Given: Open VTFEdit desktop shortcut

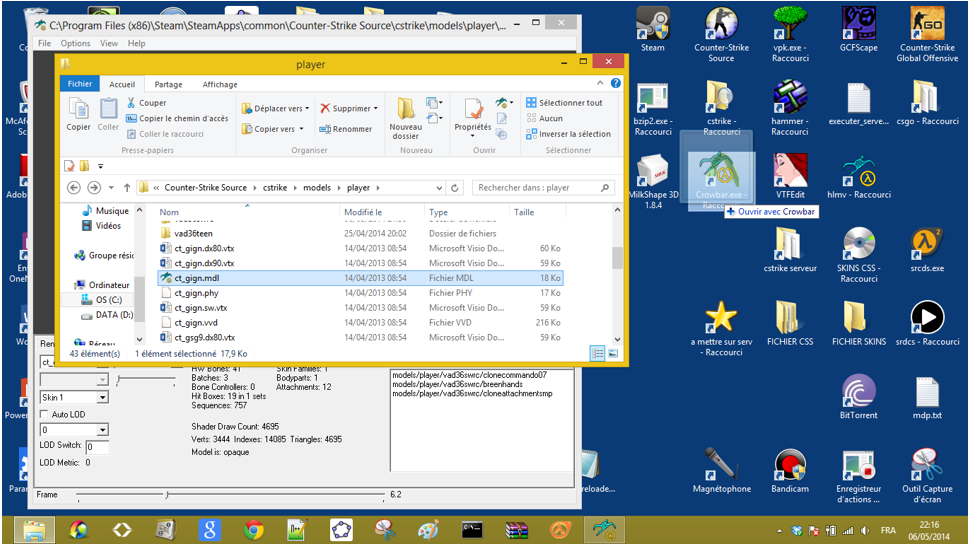Looking at the screenshot, I should tap(790, 176).
